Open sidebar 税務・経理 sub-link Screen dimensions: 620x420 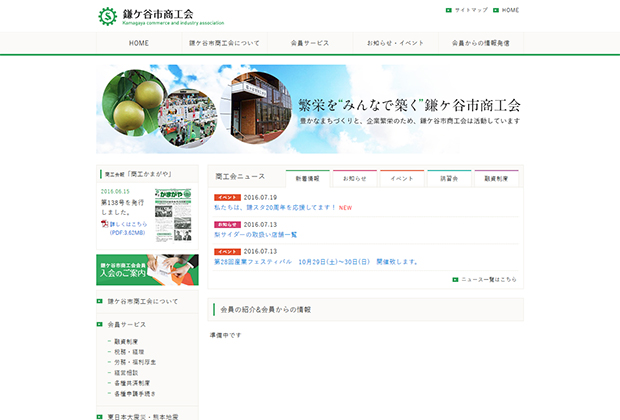coord(129,352)
